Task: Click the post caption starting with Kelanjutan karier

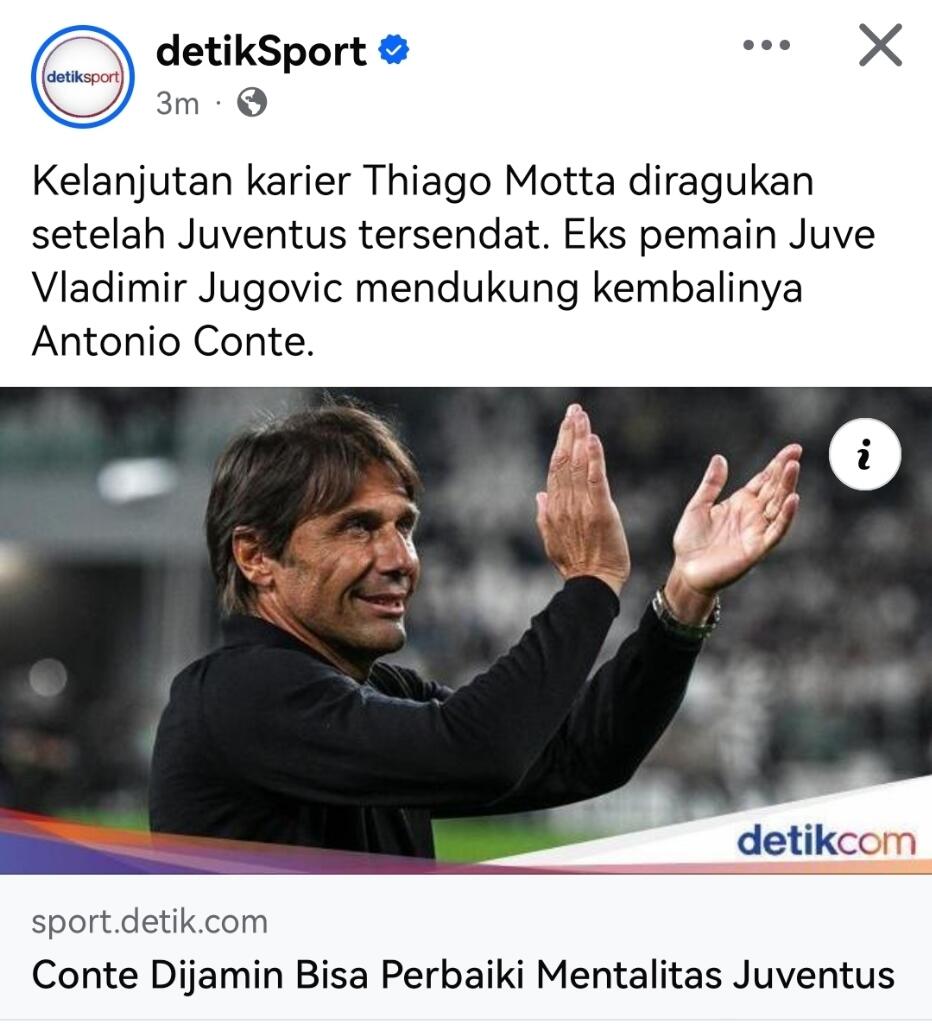Action: coord(453,261)
